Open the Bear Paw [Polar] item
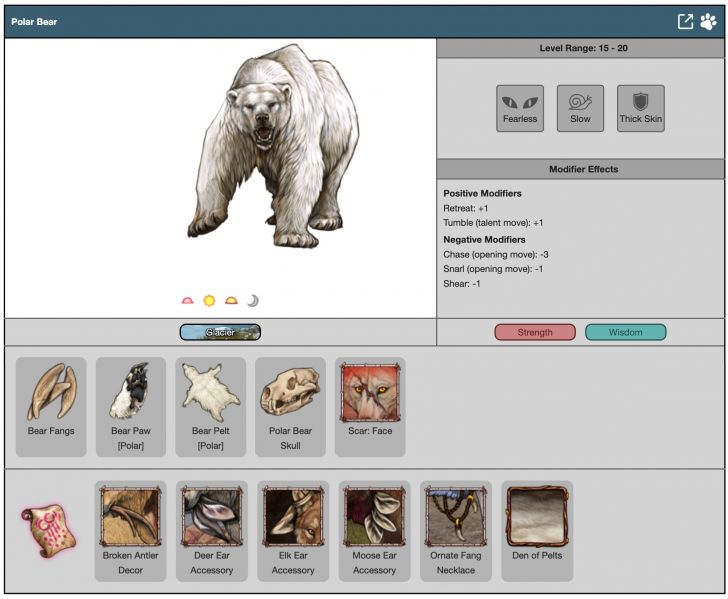 tap(130, 407)
